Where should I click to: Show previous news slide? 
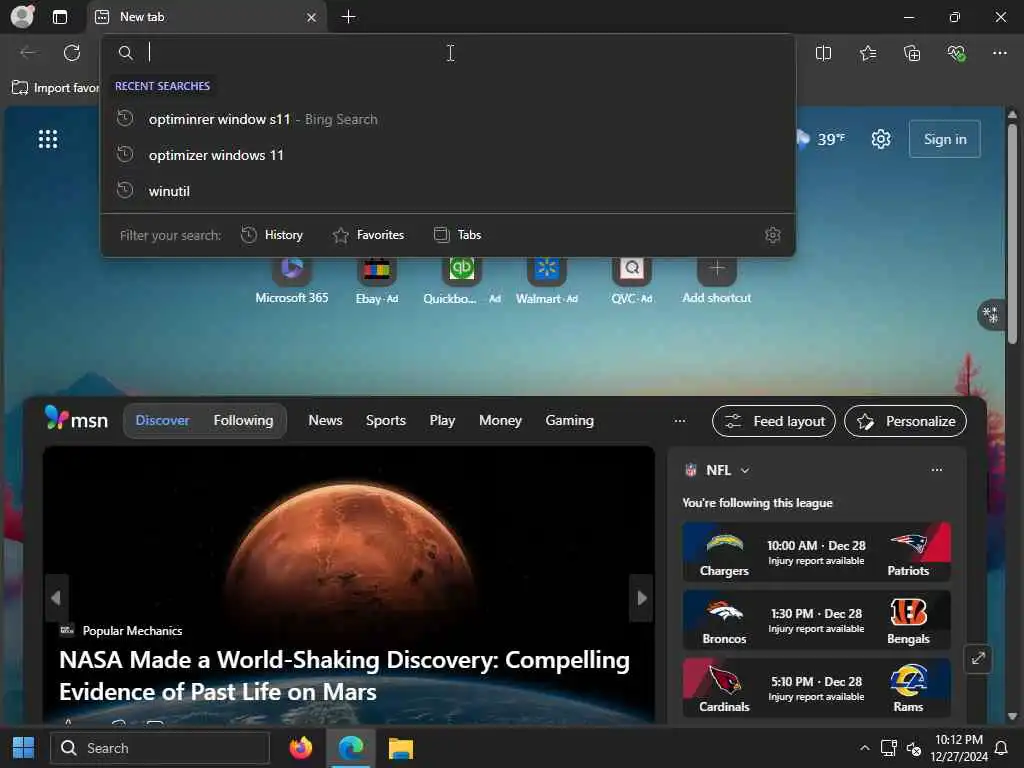point(56,598)
